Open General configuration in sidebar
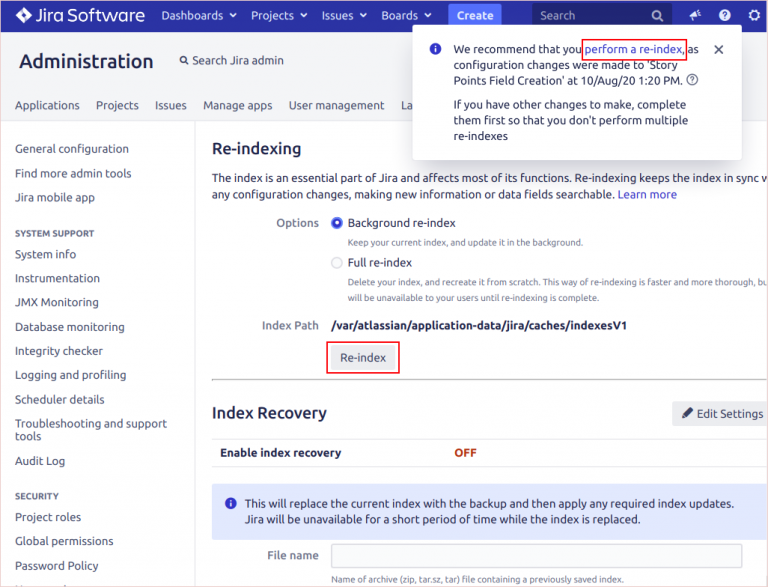Viewport: 768px width, 587px height. [x=72, y=148]
